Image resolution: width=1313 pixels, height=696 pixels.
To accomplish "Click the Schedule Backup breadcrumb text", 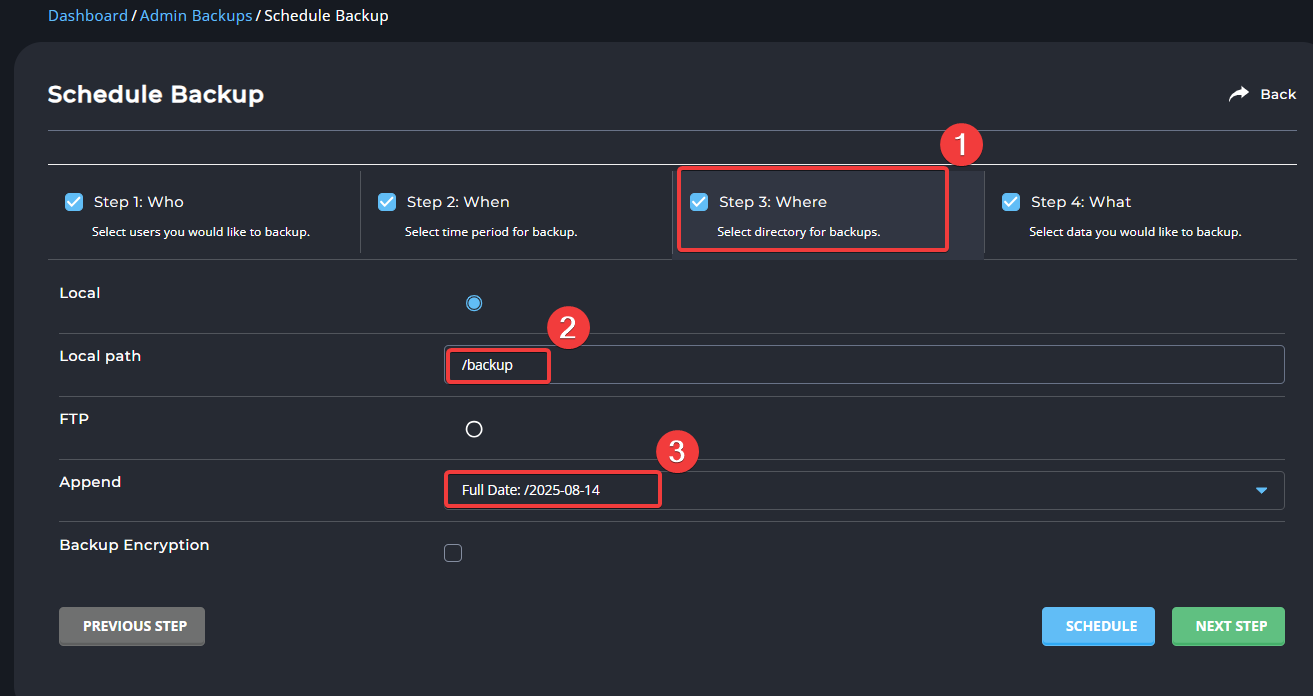I will click(326, 16).
